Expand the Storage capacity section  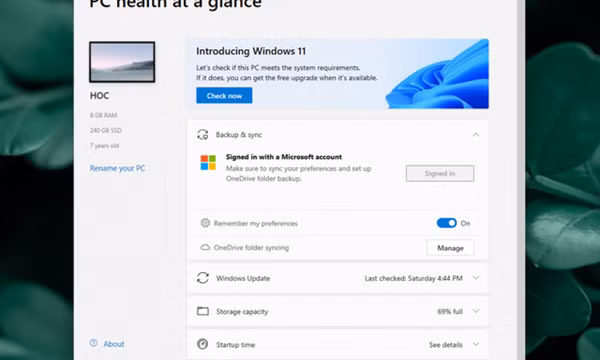coord(476,311)
